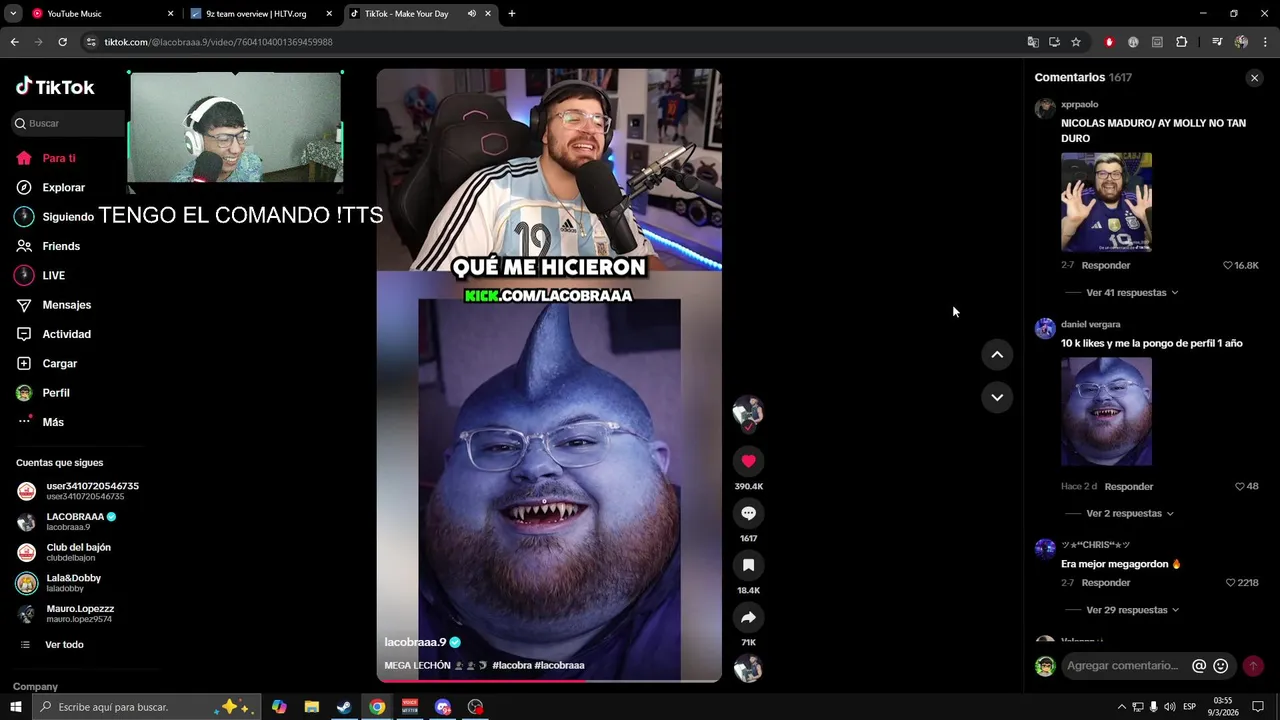Like the video with the heart icon
This screenshot has width=1280, height=720.
[x=748, y=461]
